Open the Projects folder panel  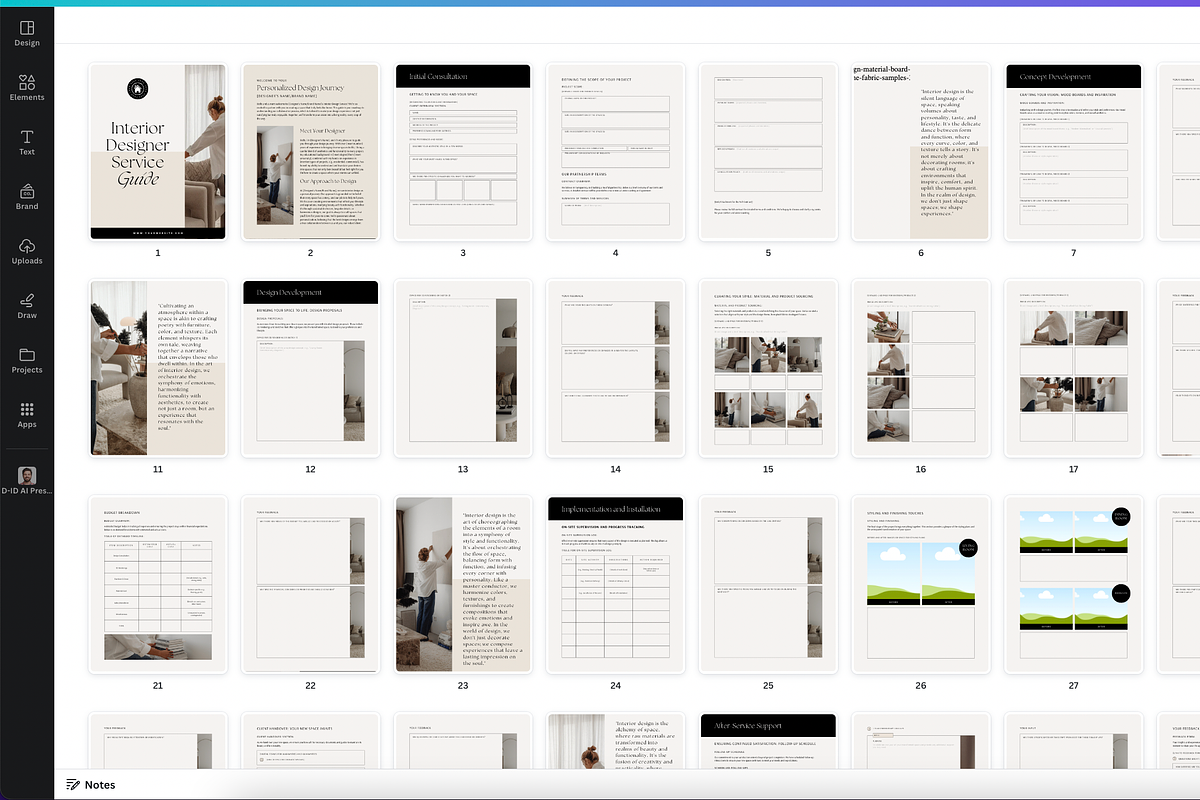click(27, 361)
